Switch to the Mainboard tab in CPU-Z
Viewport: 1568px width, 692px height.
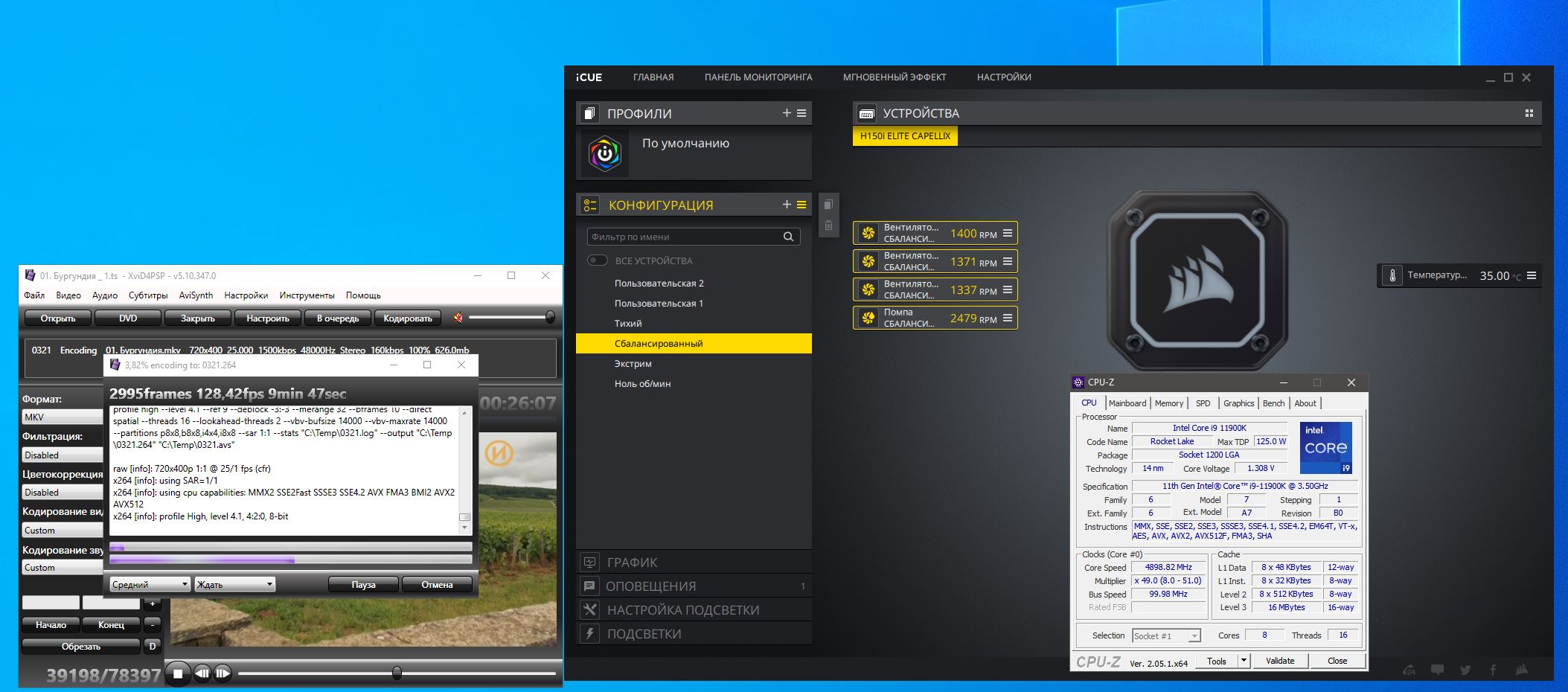[1127, 403]
